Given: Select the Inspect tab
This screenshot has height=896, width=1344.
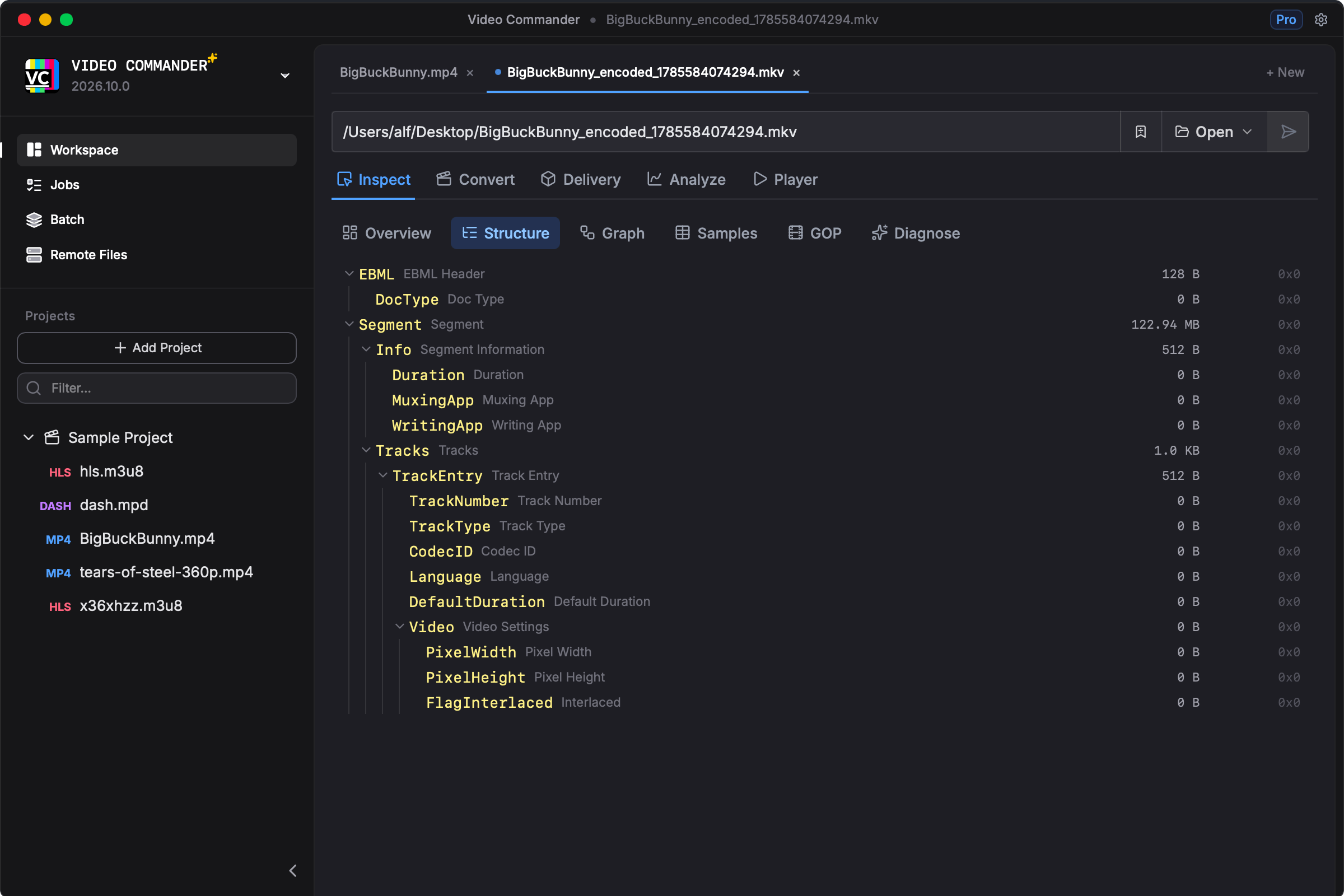Looking at the screenshot, I should tap(374, 179).
